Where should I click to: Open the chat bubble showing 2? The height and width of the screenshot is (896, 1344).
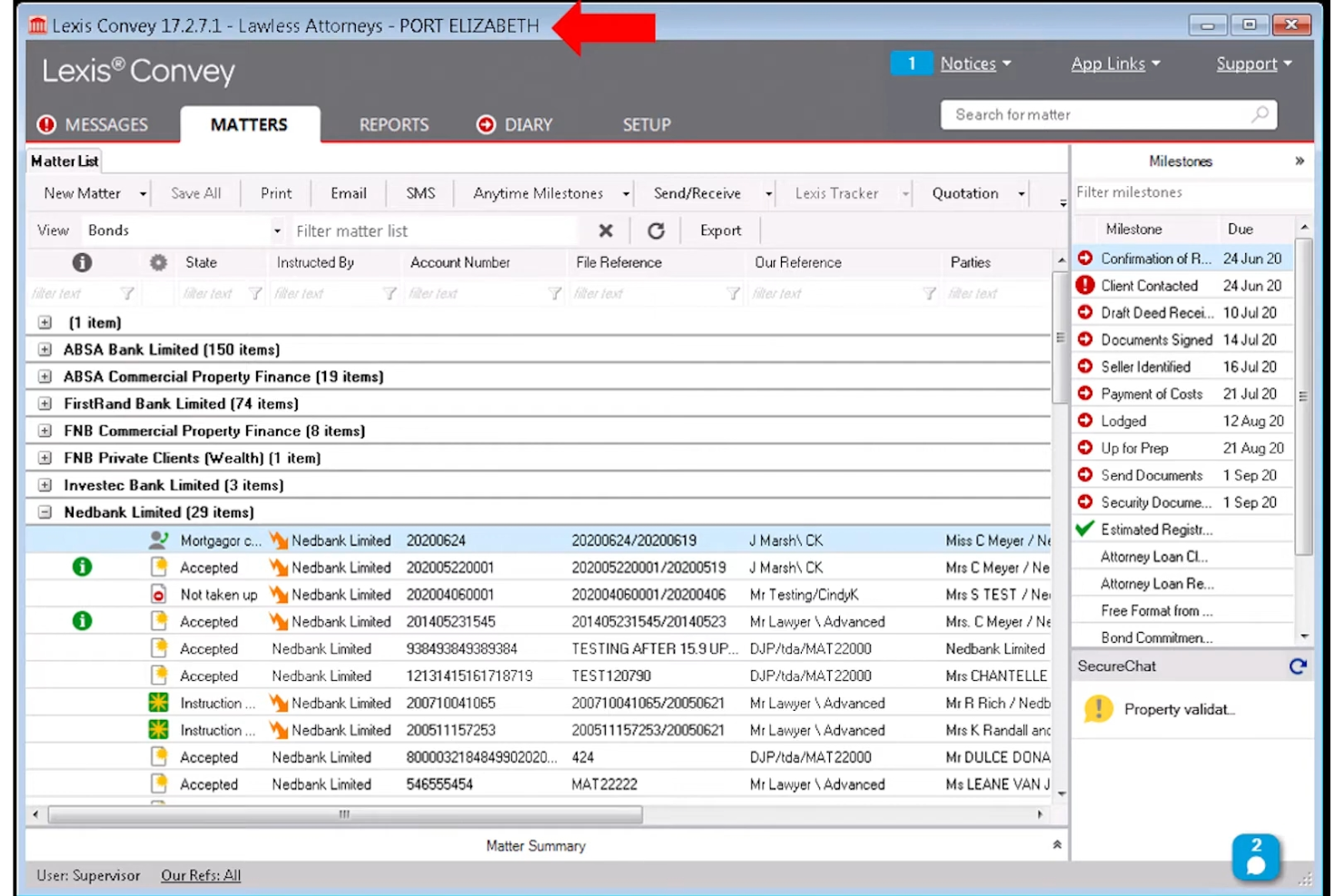click(1256, 857)
